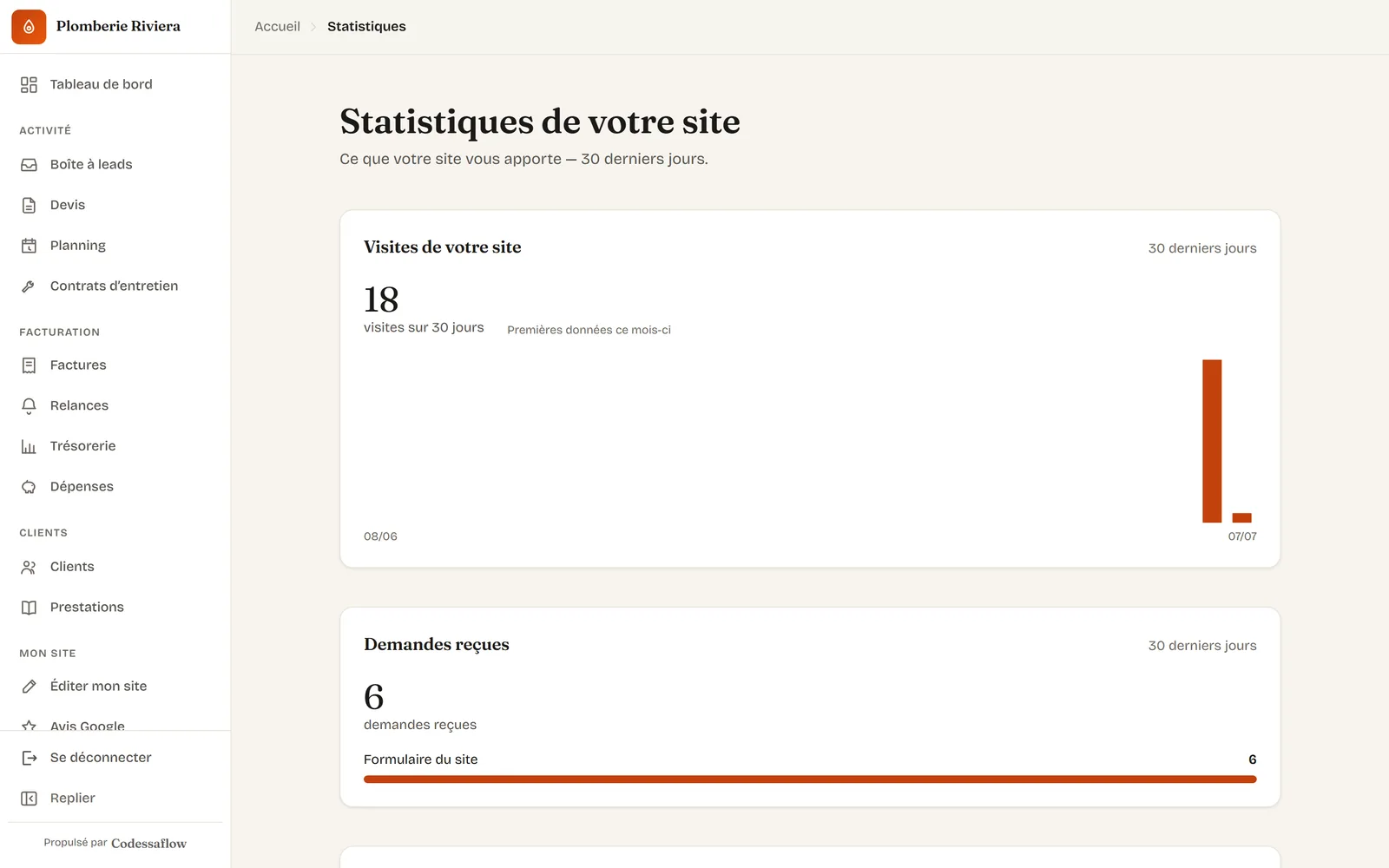Click Se déconnecter to log out
Viewport: 1389px width, 868px height.
(x=115, y=758)
